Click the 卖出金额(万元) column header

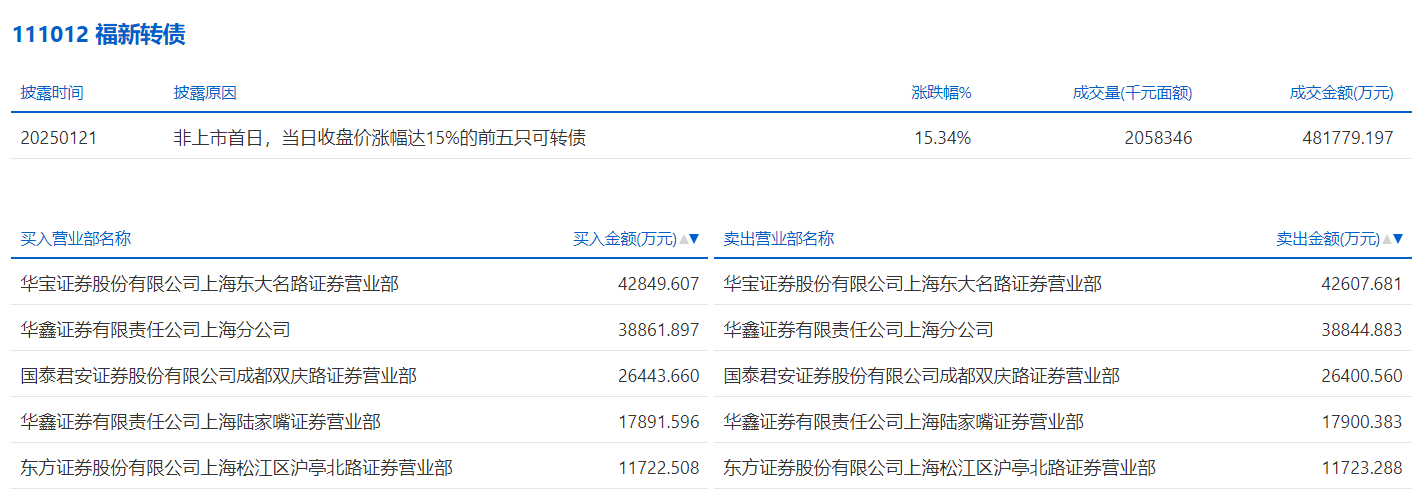point(1328,239)
